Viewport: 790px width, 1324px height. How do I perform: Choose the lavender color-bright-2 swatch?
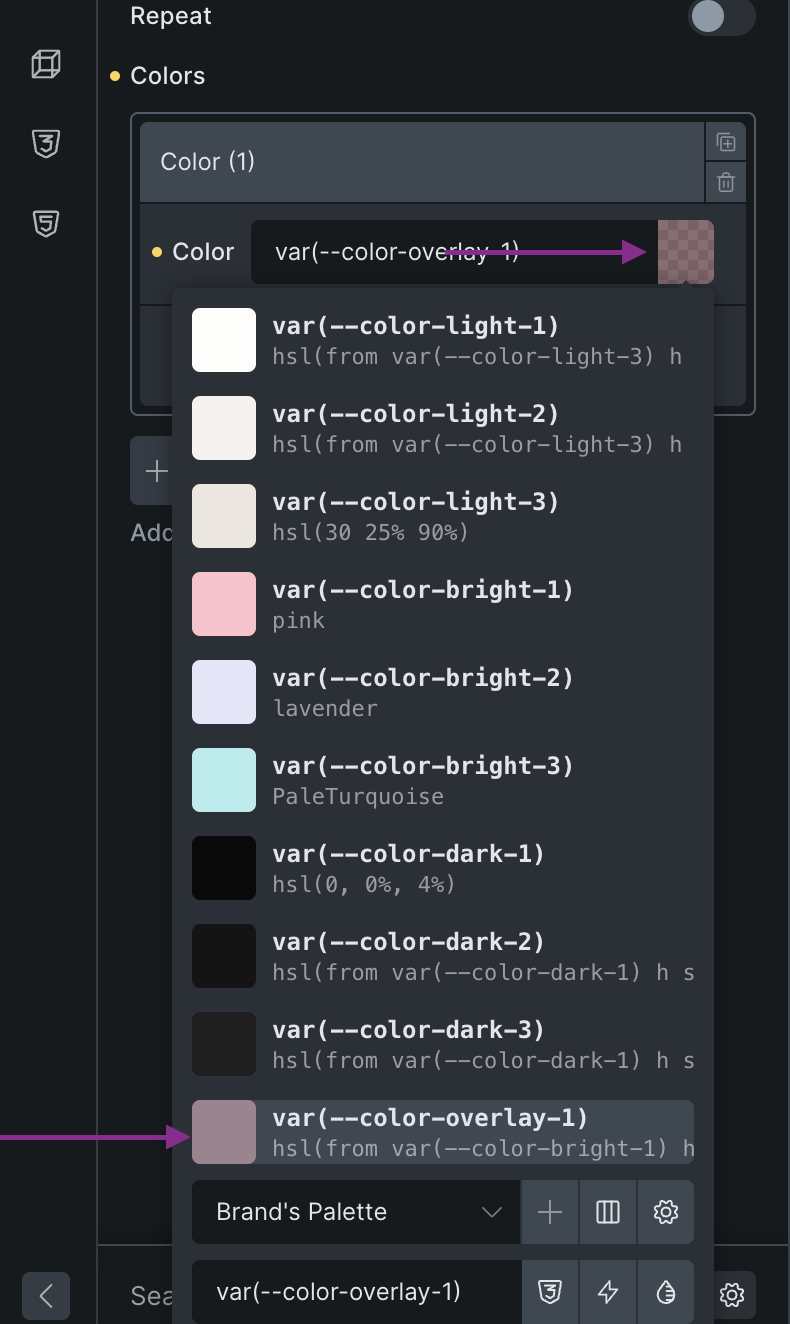tap(224, 692)
